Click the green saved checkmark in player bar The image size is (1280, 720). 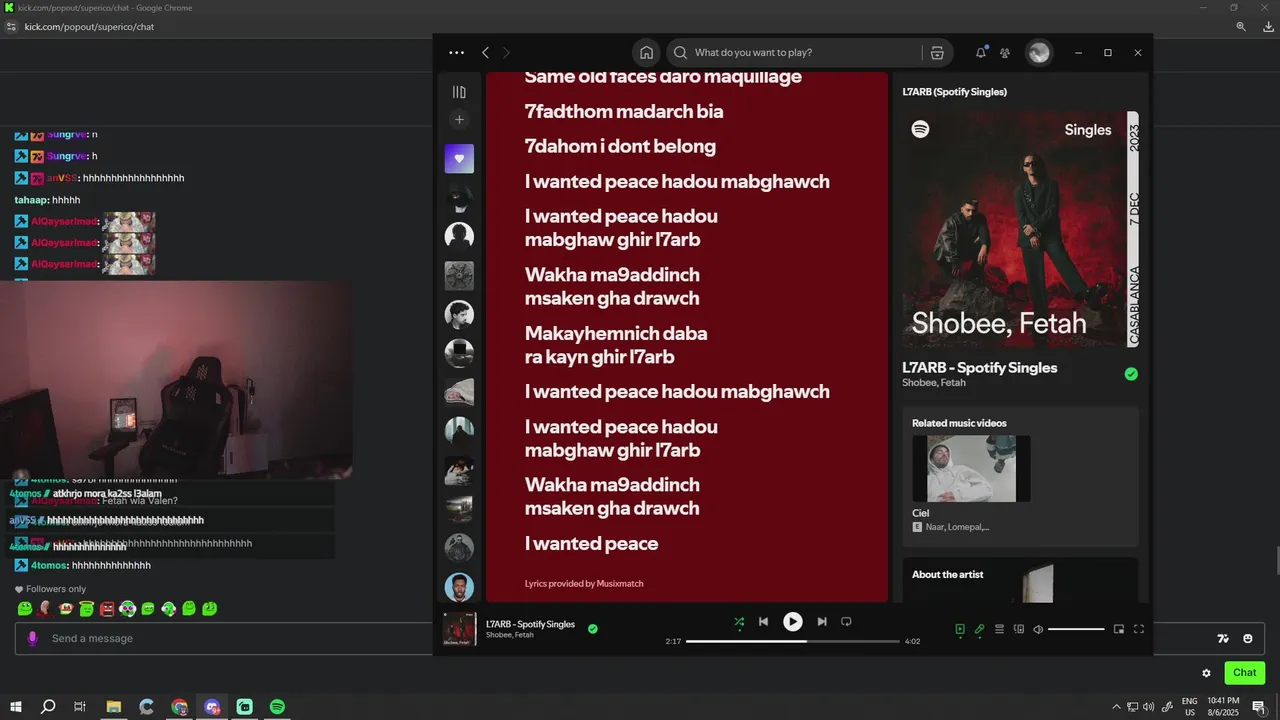(593, 629)
